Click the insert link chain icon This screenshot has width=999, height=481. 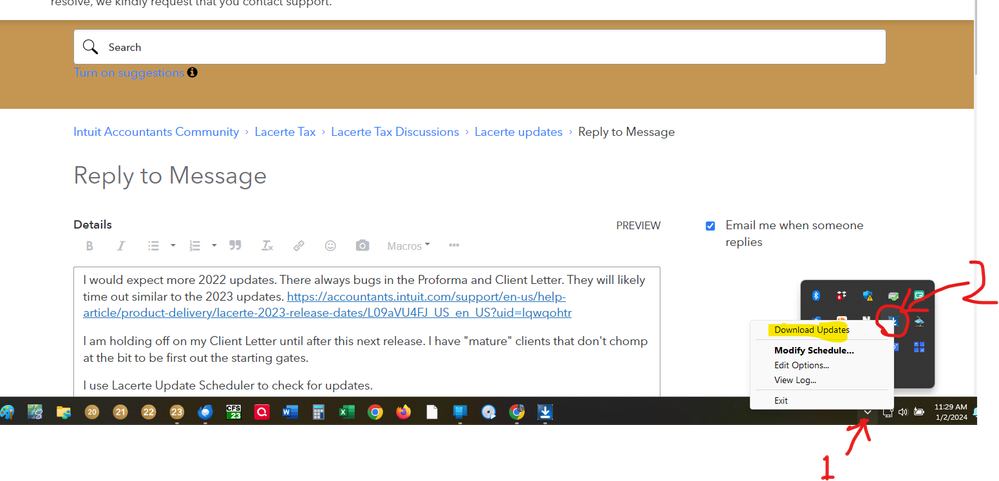pyautogui.click(x=298, y=246)
